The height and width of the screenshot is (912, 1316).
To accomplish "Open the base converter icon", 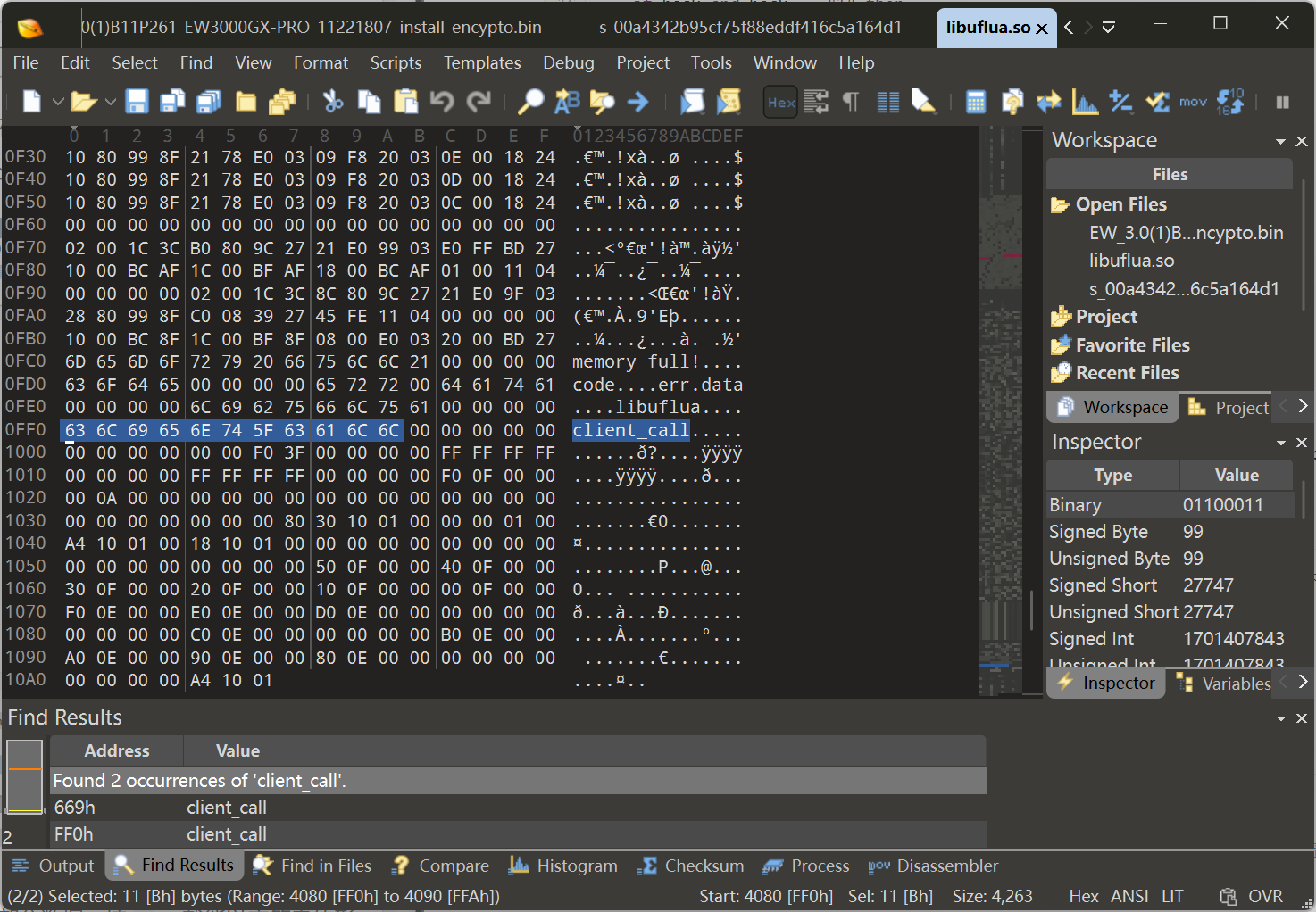I will coord(1230,102).
